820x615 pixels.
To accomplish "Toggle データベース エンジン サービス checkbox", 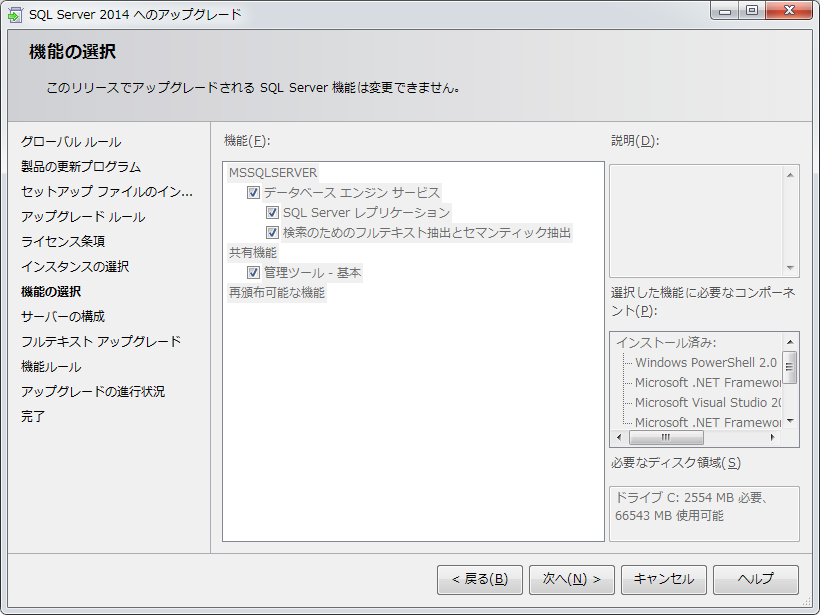I will point(254,193).
